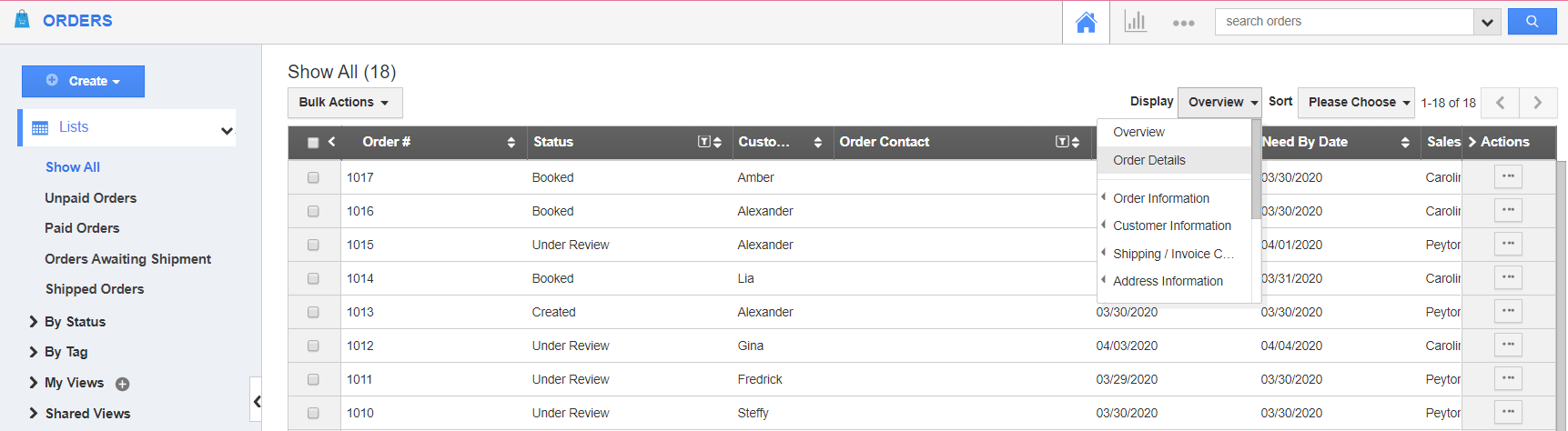Open the actions menu for order 1017
This screenshot has height=431, width=1568.
coord(1508,176)
